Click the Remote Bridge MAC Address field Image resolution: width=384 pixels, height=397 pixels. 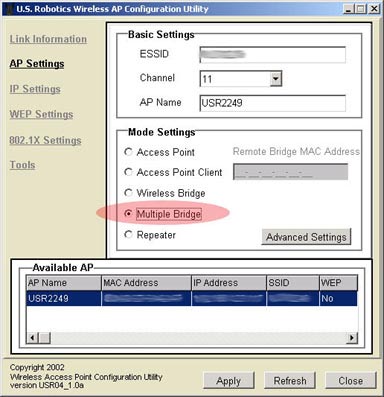pyautogui.click(x=290, y=172)
